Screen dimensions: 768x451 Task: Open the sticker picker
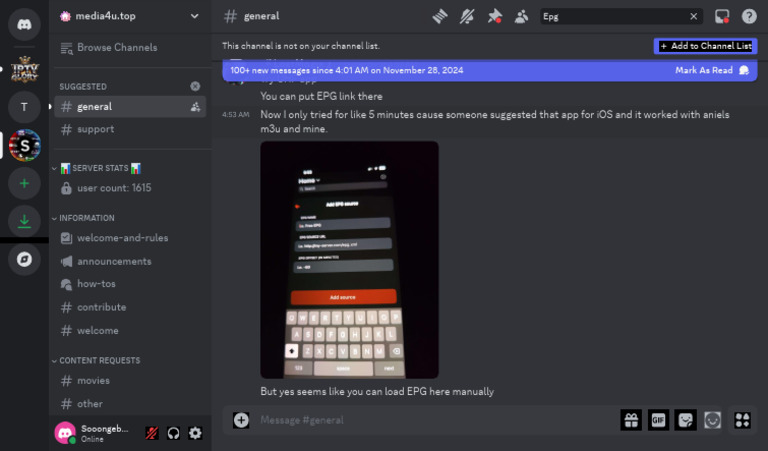click(x=685, y=420)
